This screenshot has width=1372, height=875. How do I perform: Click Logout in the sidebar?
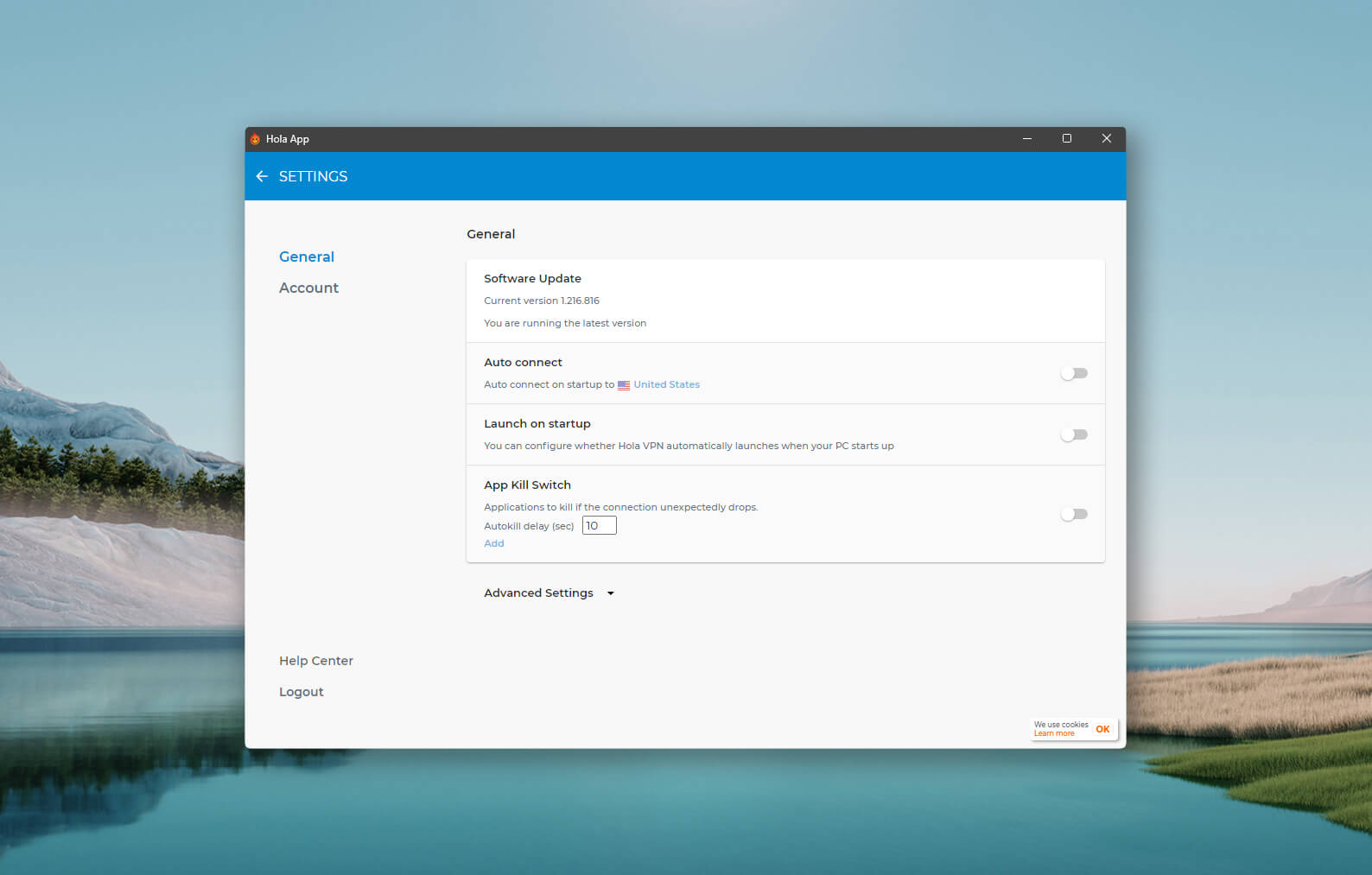[302, 692]
